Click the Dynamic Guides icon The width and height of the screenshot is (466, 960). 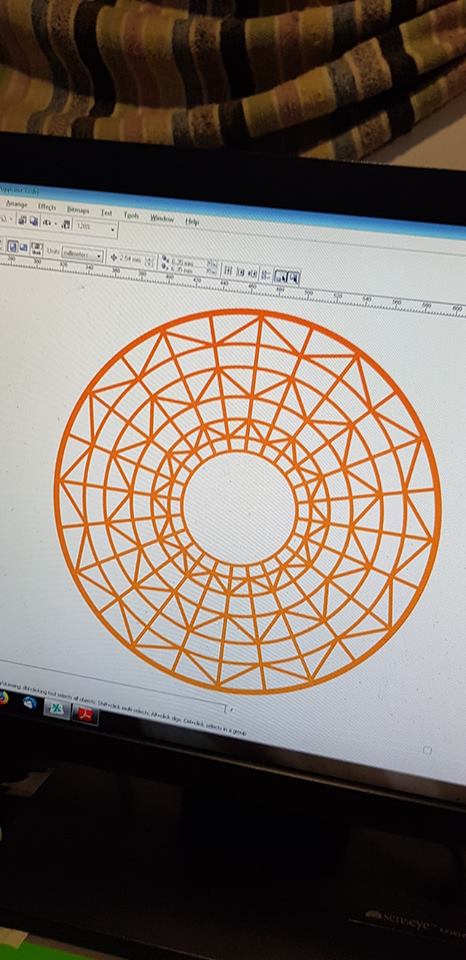point(265,275)
